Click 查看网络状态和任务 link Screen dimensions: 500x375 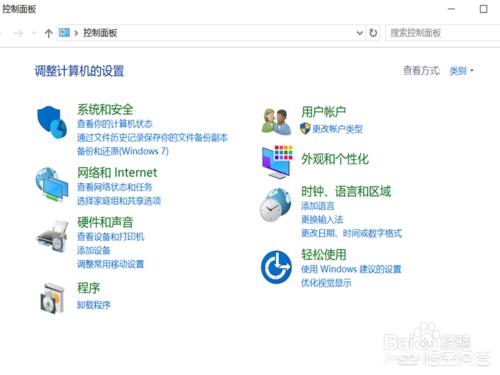115,187
